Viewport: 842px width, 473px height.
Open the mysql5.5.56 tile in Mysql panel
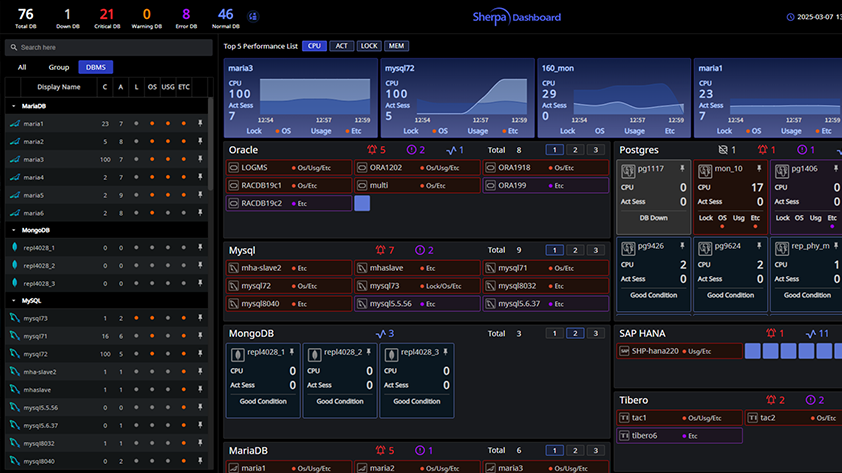coord(417,304)
